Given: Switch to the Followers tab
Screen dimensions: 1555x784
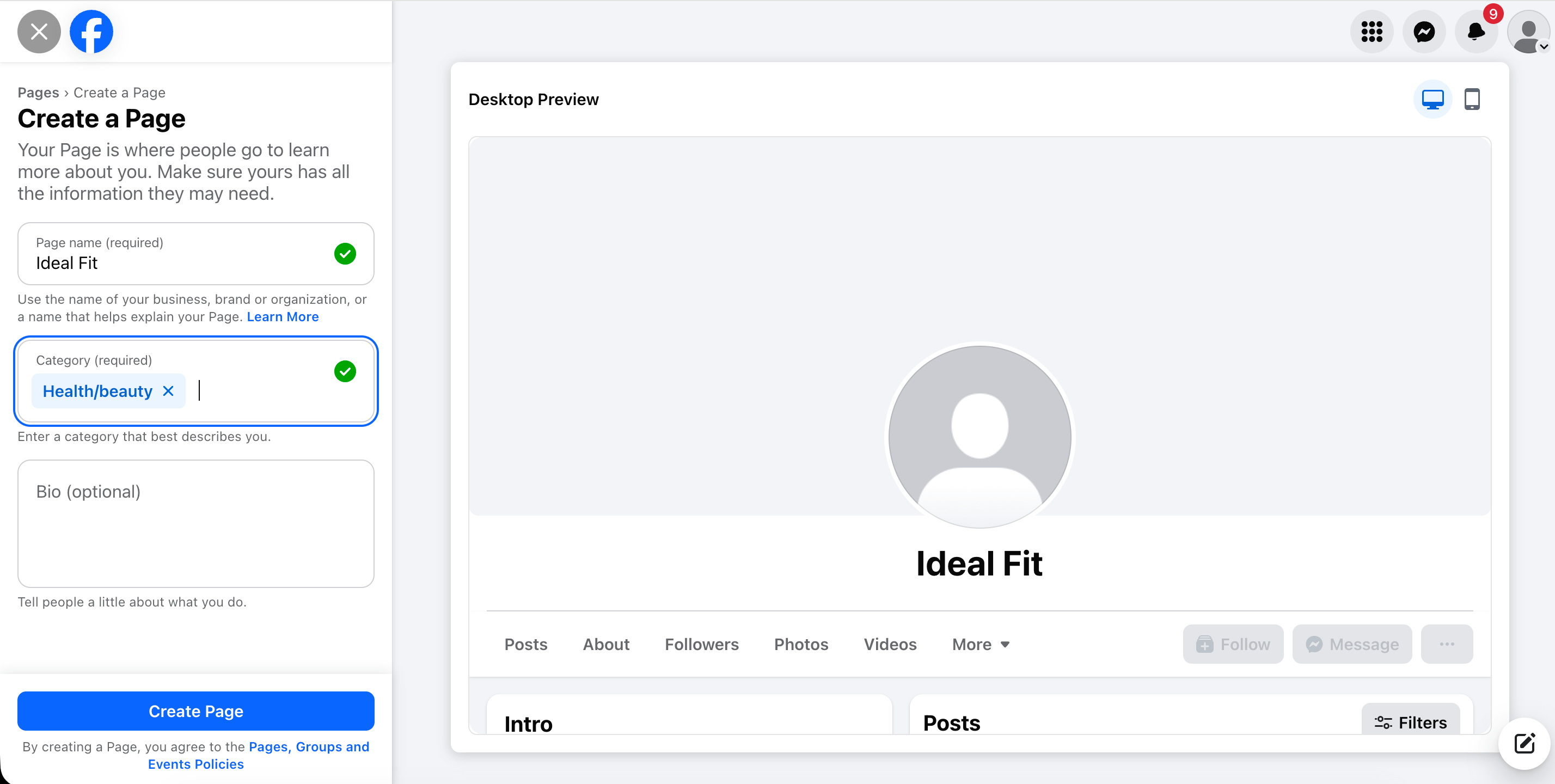Looking at the screenshot, I should click(702, 644).
